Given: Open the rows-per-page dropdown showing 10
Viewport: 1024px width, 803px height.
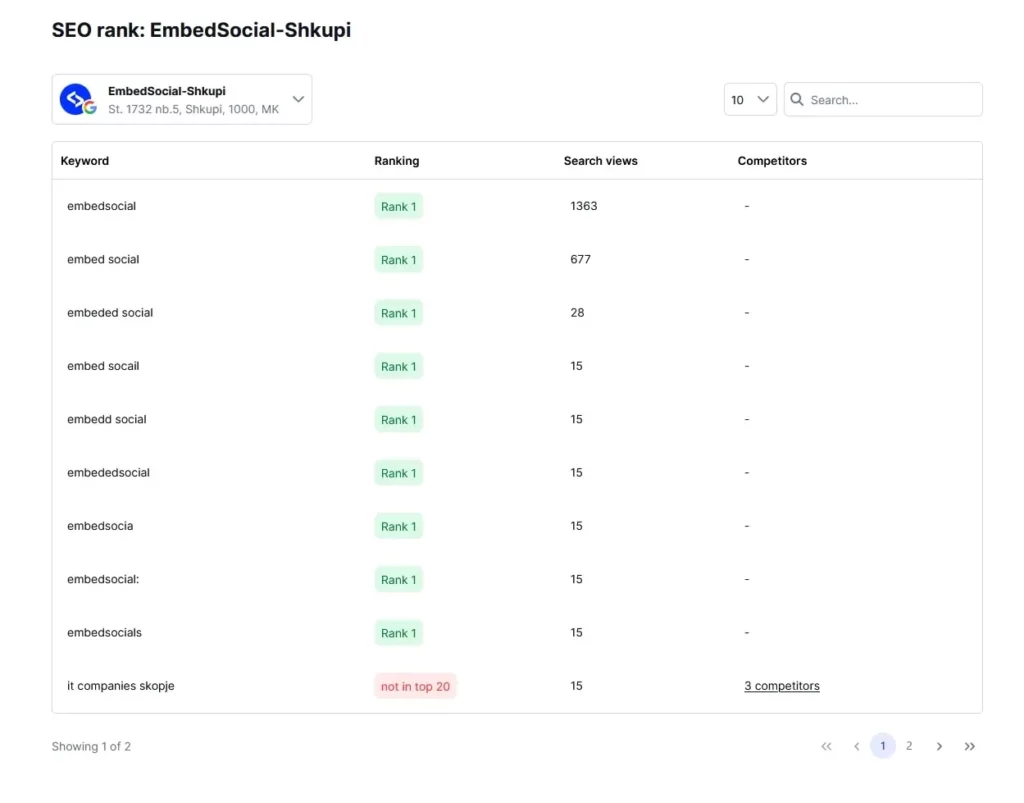Looking at the screenshot, I should [750, 100].
